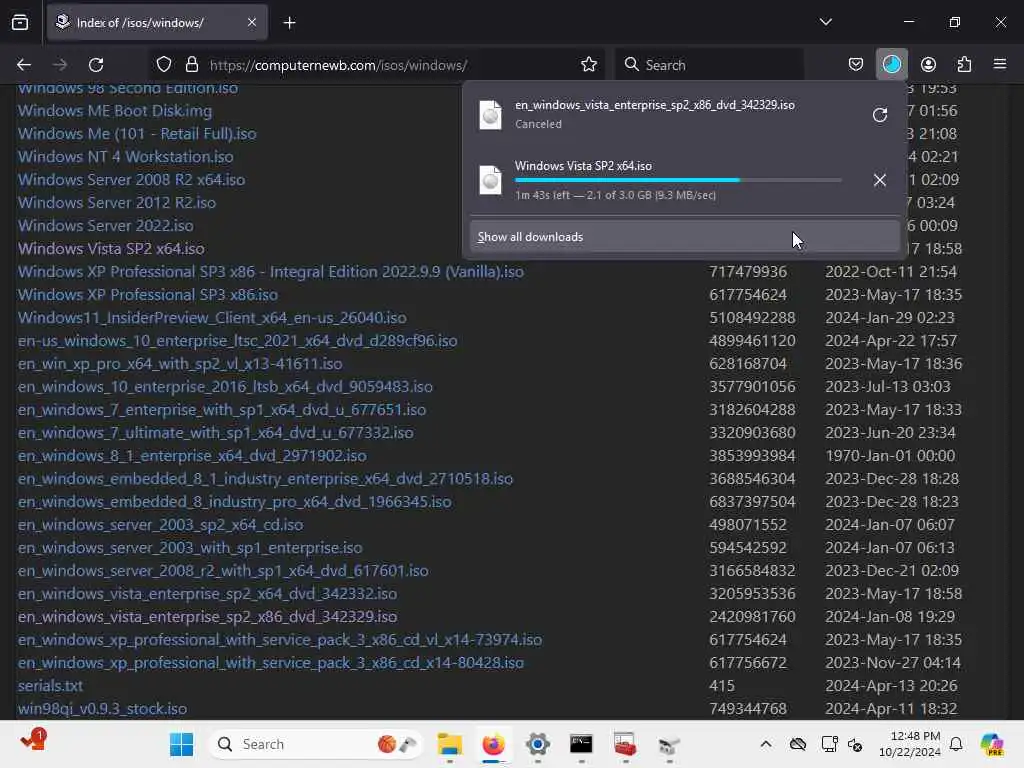Open Windows Me (101 - Retail Full).iso
Image resolution: width=1024 pixels, height=768 pixels.
tap(137, 134)
